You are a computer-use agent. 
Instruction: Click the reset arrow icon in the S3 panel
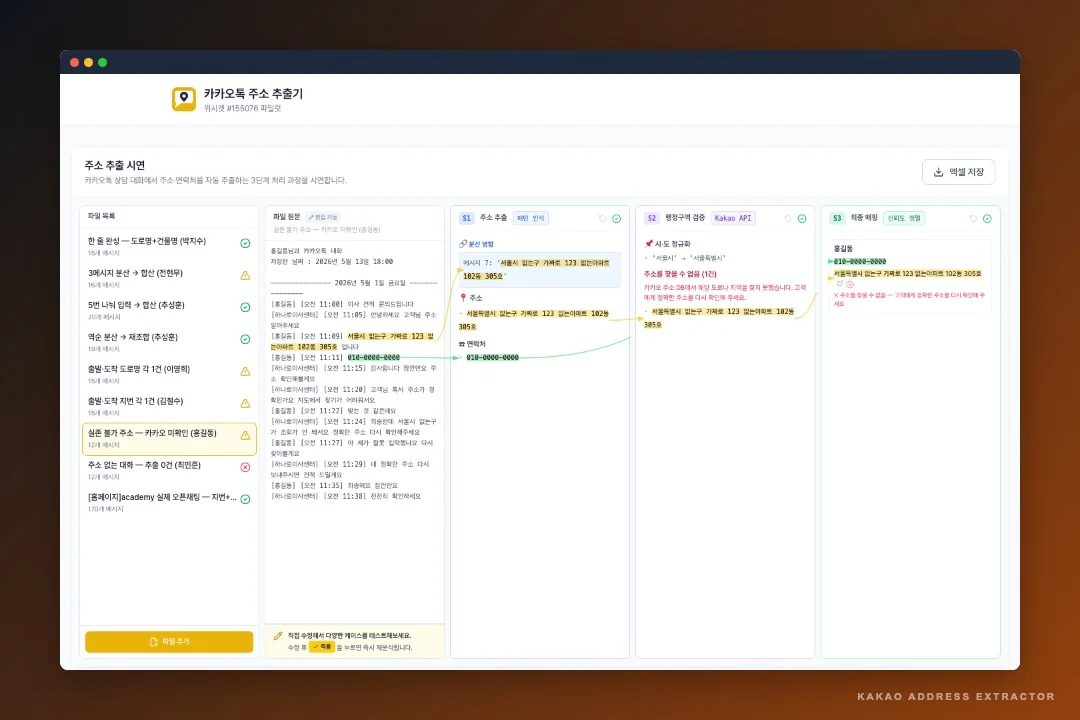click(x=973, y=218)
